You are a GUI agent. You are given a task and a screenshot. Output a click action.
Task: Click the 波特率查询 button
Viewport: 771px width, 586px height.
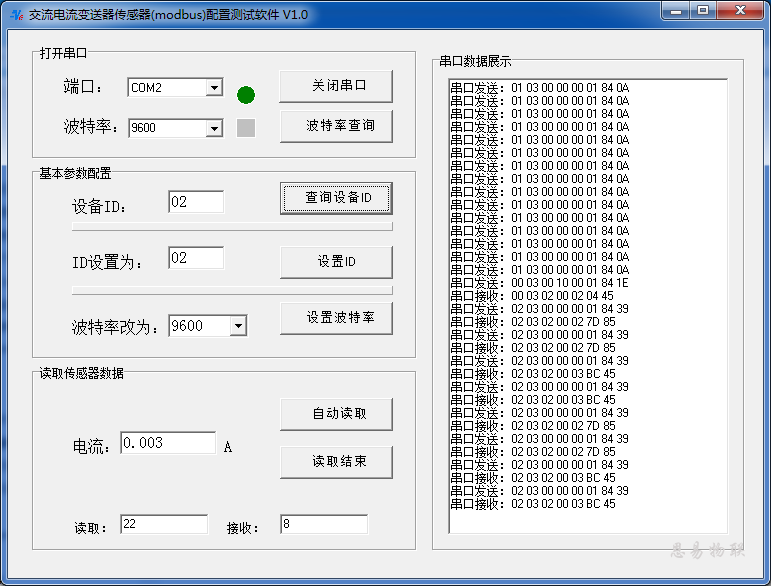coord(335,126)
